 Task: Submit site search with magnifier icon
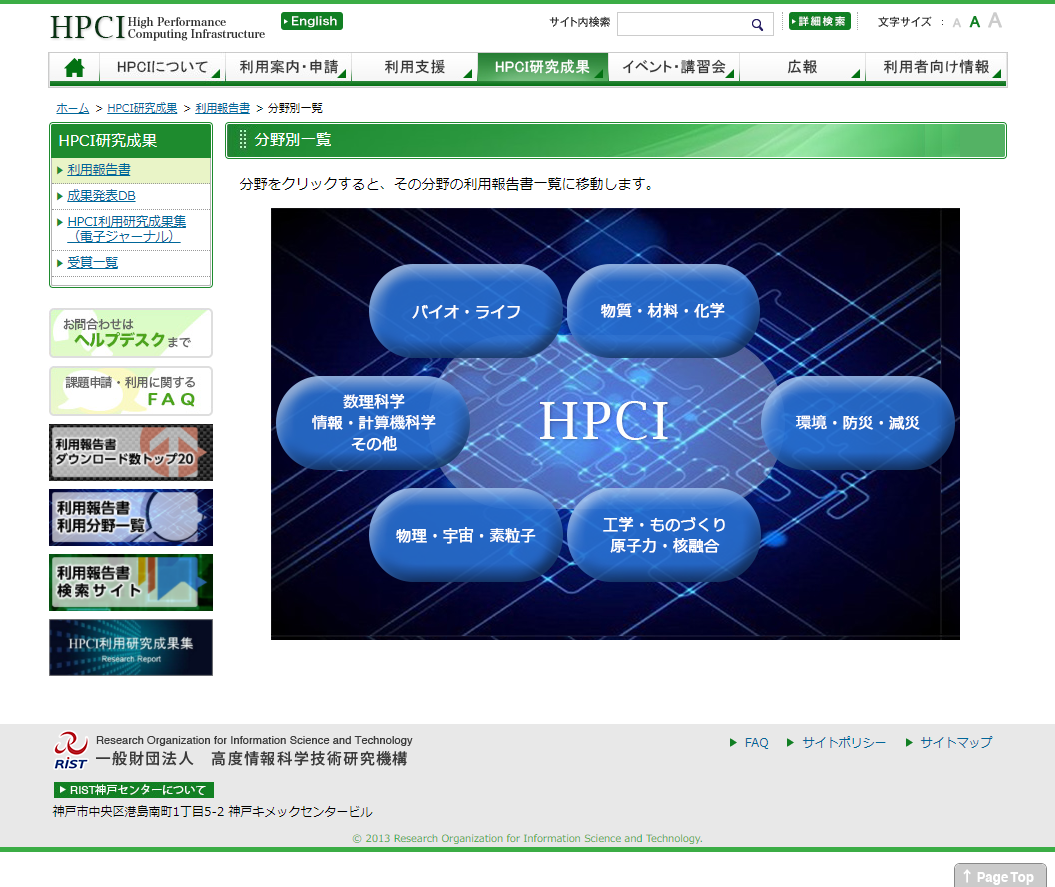click(757, 25)
